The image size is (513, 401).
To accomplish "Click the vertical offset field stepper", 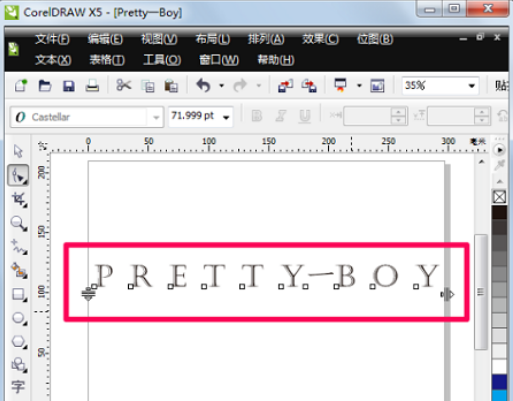I will [x=482, y=116].
